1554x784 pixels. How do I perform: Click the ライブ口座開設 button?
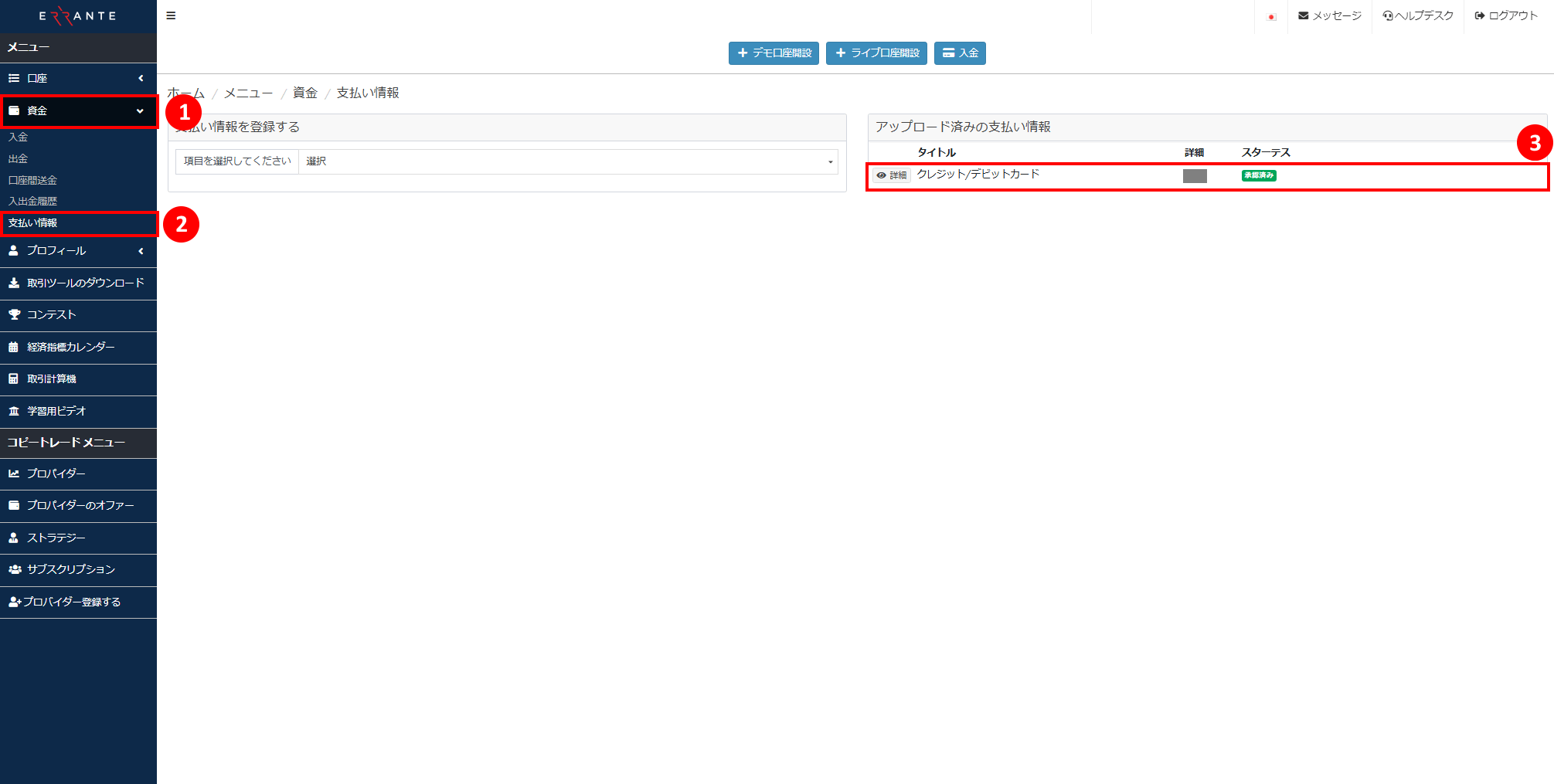[876, 53]
